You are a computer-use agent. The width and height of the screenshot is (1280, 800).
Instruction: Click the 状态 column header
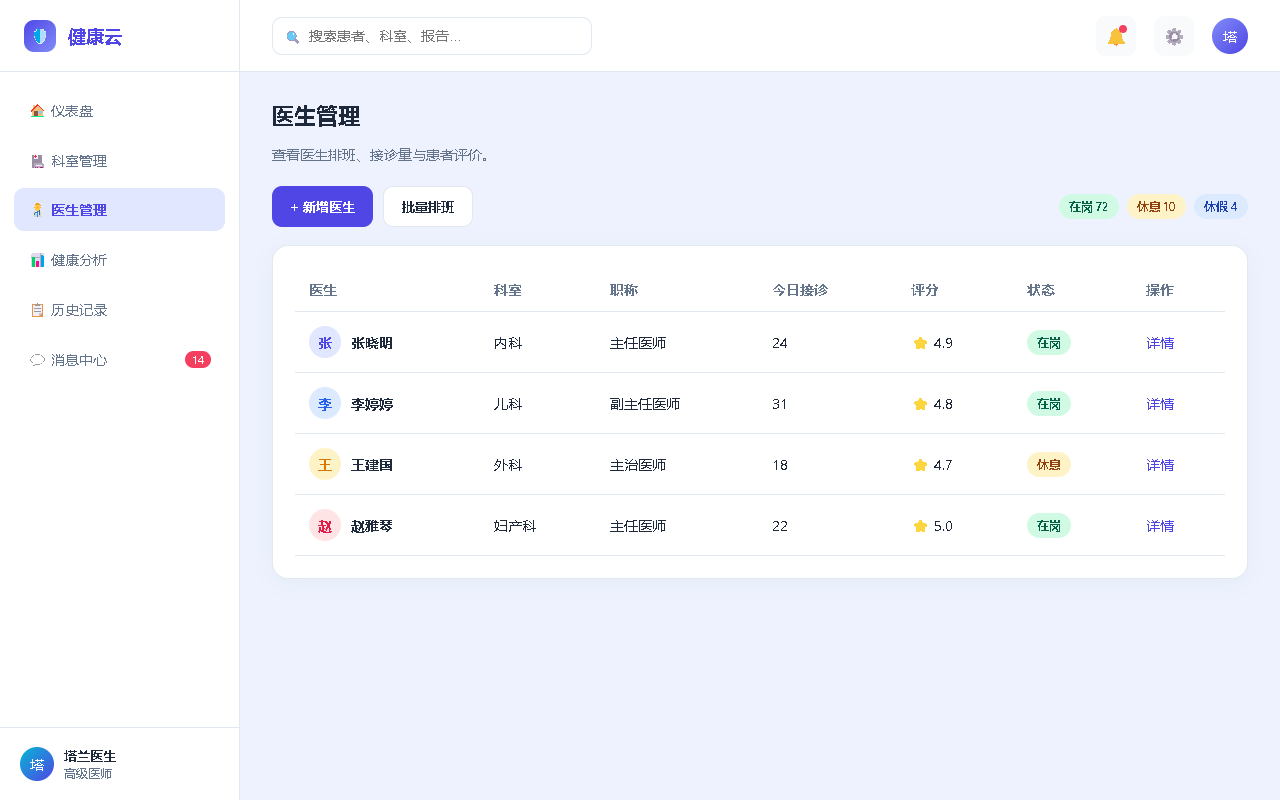pyautogui.click(x=1041, y=290)
